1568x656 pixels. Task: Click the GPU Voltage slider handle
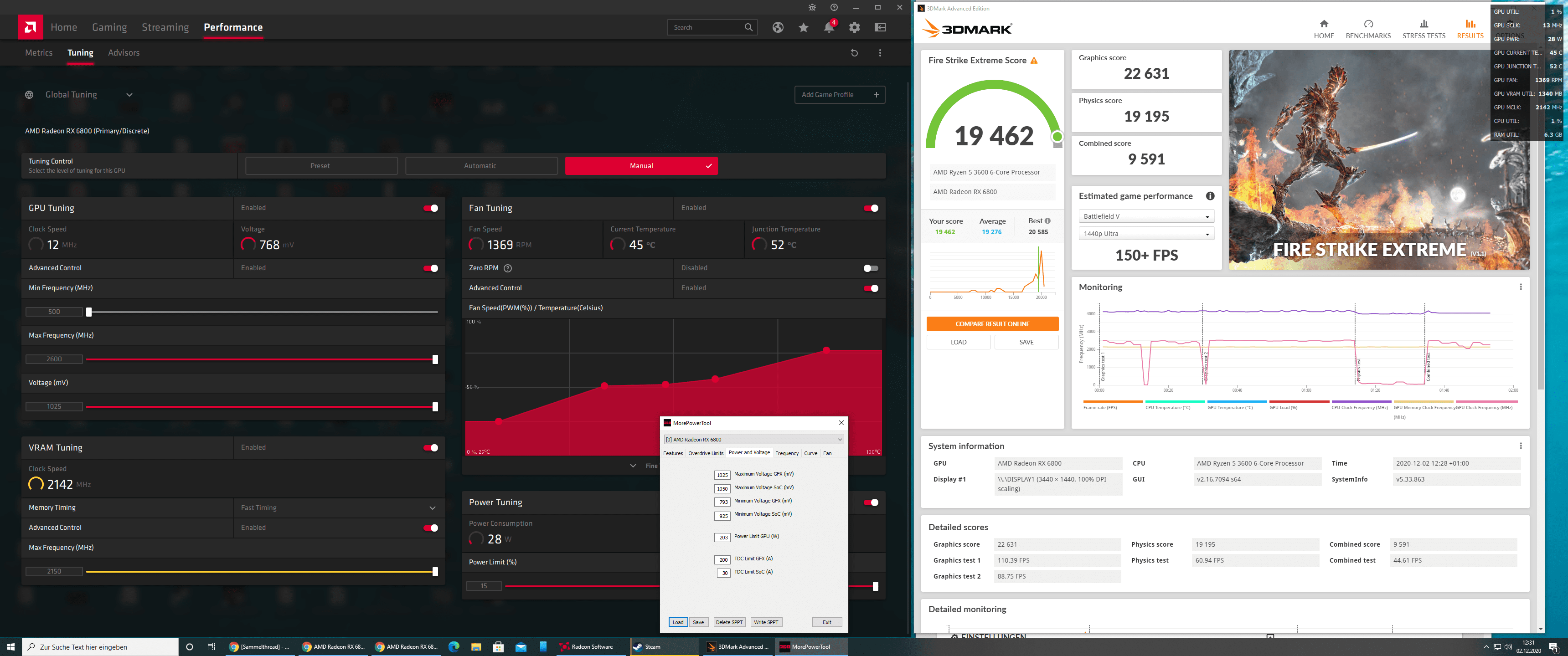tap(435, 407)
